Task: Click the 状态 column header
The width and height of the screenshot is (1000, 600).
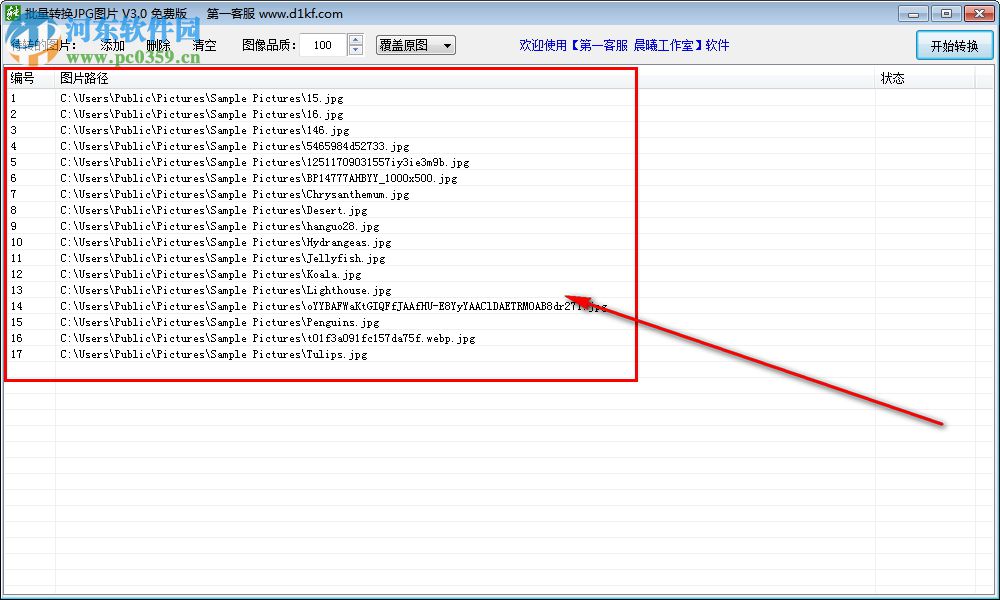Action: pyautogui.click(x=893, y=78)
